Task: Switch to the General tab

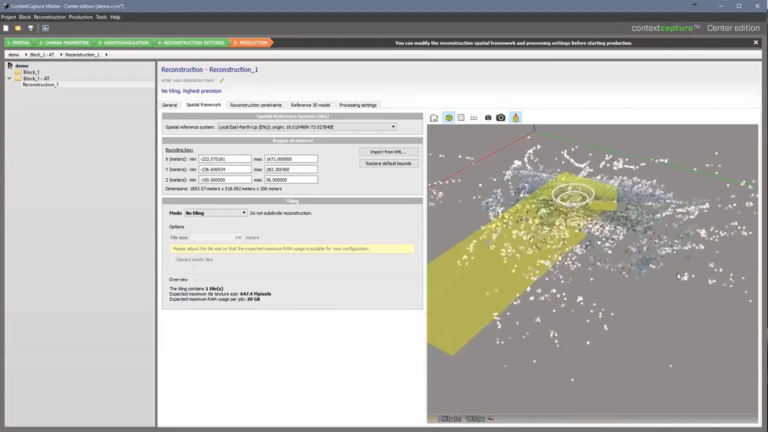Action: click(169, 105)
